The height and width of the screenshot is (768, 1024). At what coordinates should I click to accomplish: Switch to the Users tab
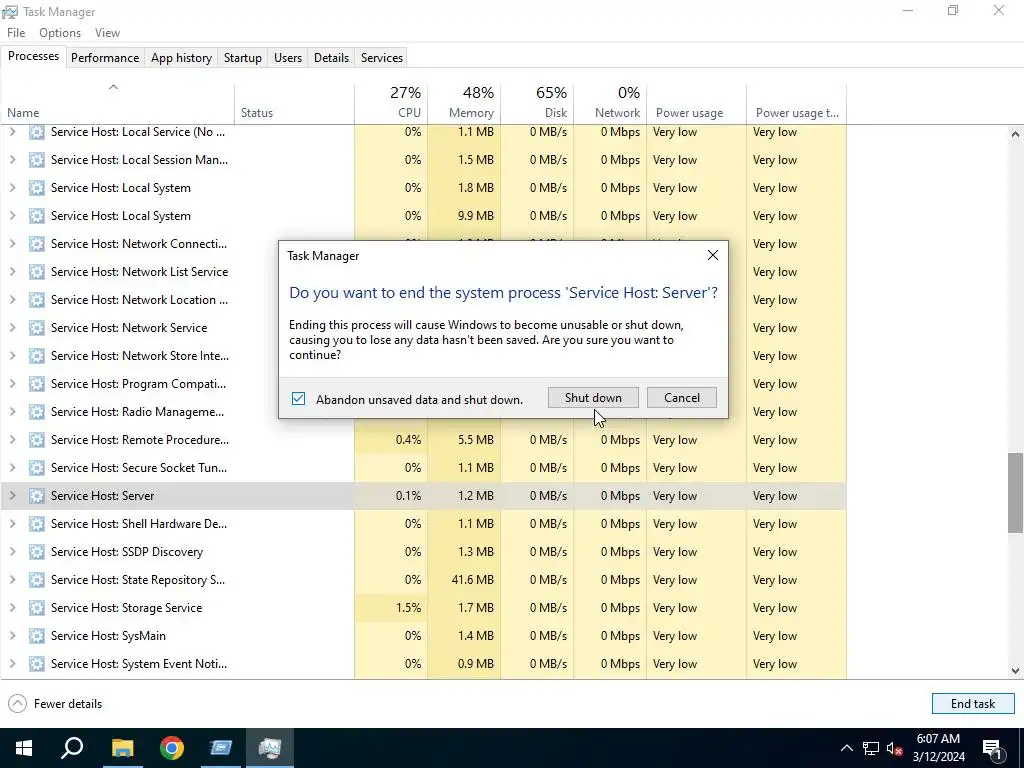(x=288, y=57)
